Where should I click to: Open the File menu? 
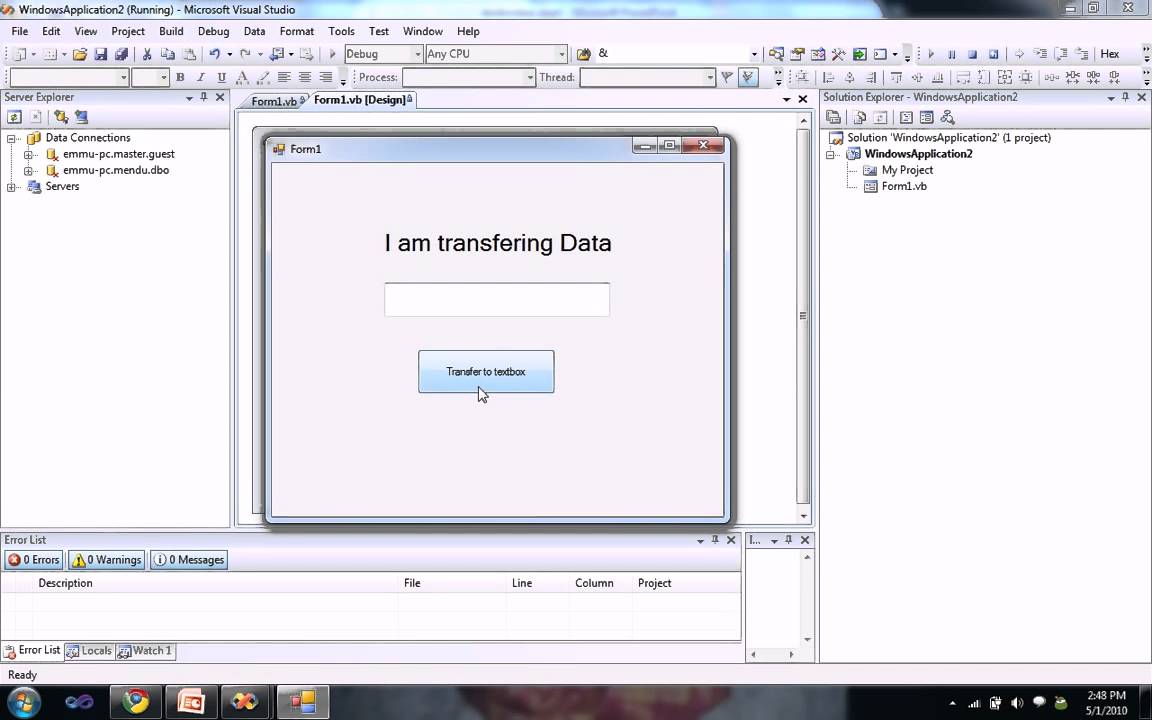pyautogui.click(x=20, y=32)
